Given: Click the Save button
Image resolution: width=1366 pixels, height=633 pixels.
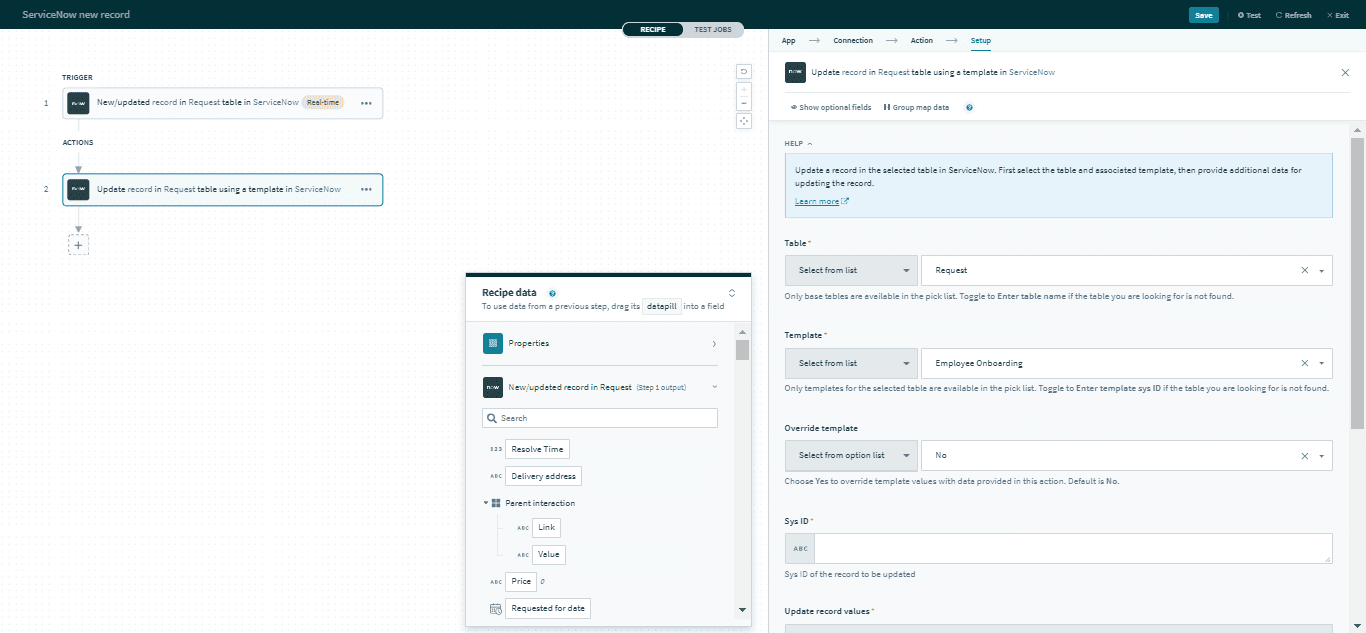Looking at the screenshot, I should click(x=1203, y=15).
